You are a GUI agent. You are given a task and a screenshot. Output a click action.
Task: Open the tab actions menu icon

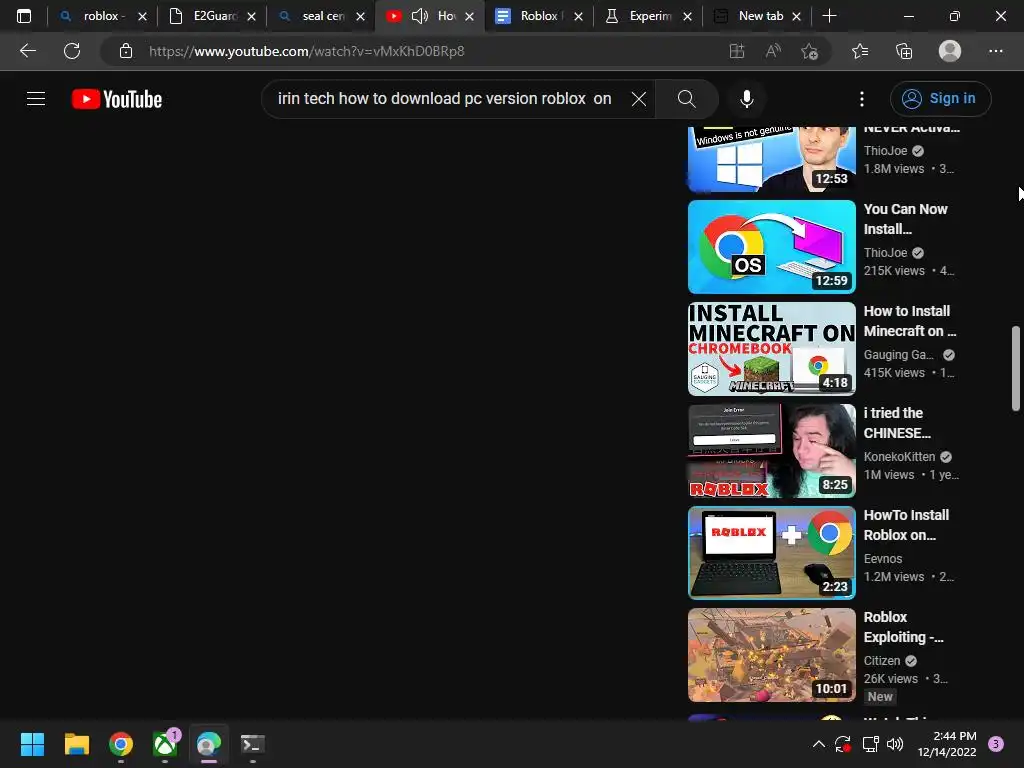pyautogui.click(x=24, y=16)
